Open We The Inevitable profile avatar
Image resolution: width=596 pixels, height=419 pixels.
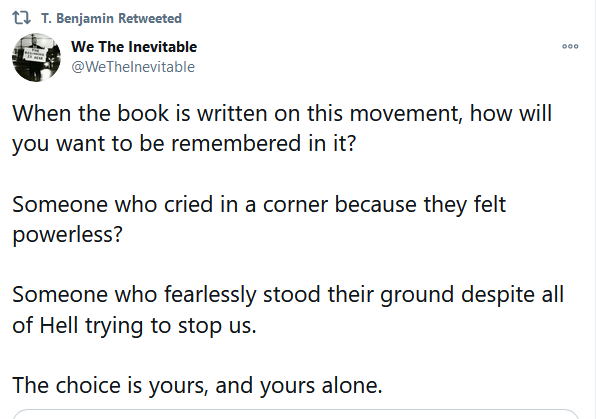point(36,57)
